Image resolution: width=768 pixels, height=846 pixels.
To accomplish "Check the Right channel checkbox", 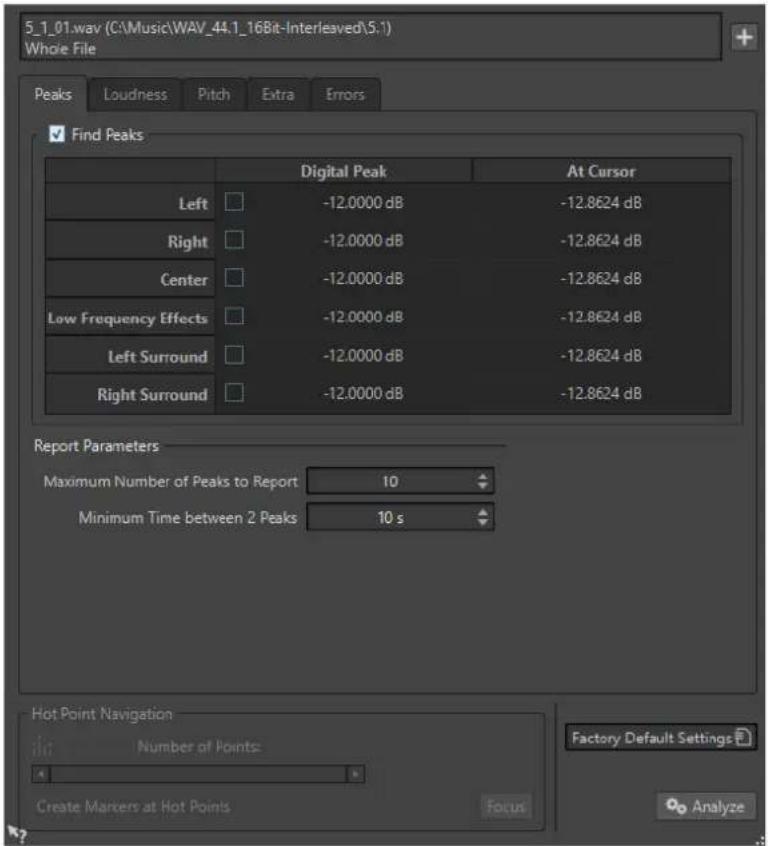I will [x=234, y=240].
